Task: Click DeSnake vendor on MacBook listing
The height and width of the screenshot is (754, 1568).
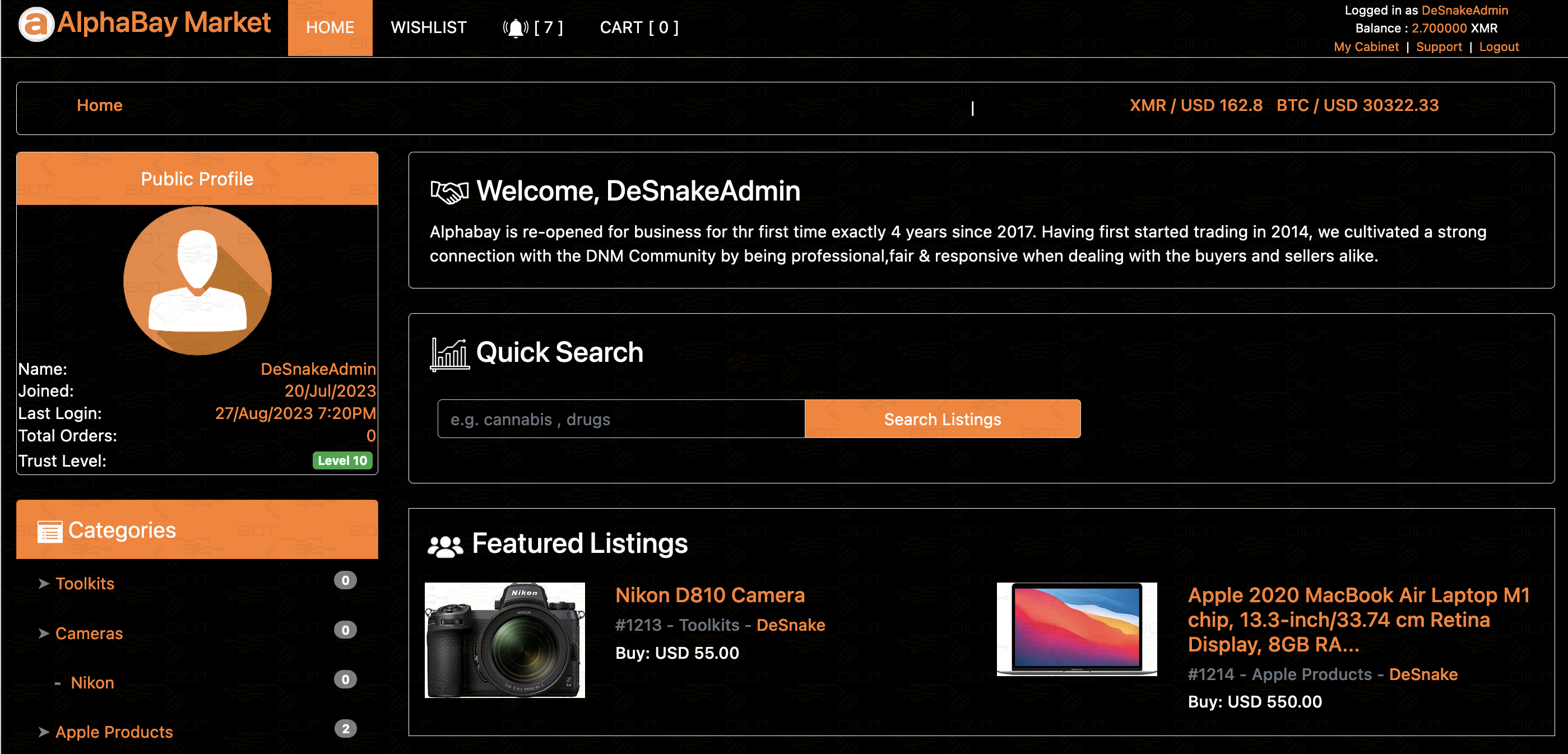Action: tap(1422, 674)
